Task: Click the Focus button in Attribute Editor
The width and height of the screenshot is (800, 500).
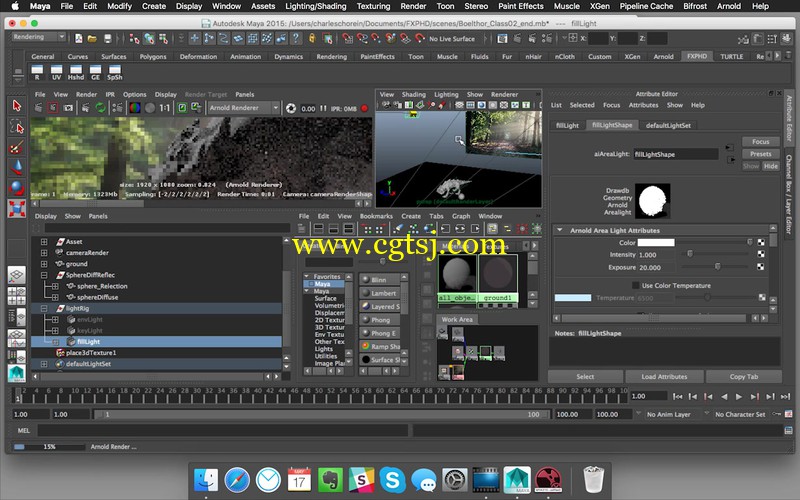Action: 760,142
